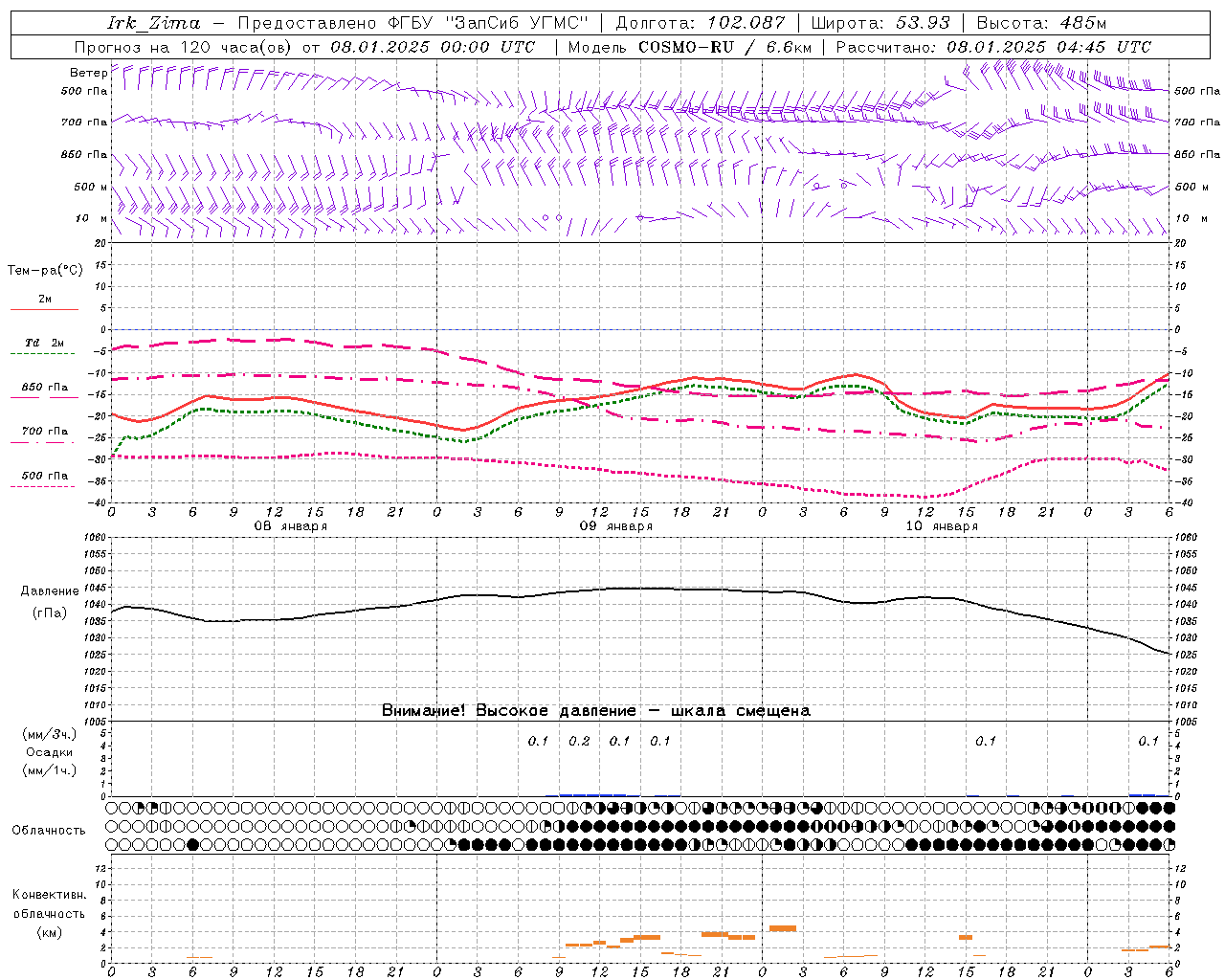Click the 700 гПа temperature legend entry

tap(44, 432)
